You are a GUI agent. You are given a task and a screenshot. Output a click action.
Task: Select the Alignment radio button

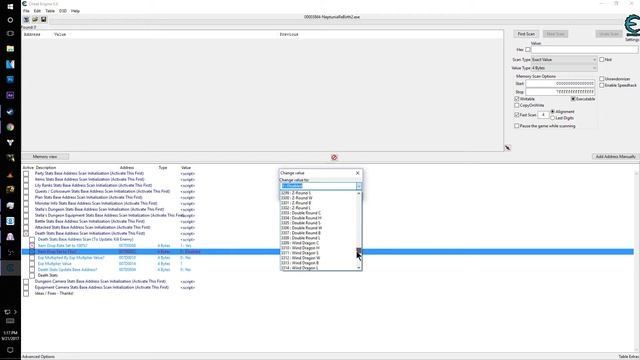tap(553, 111)
